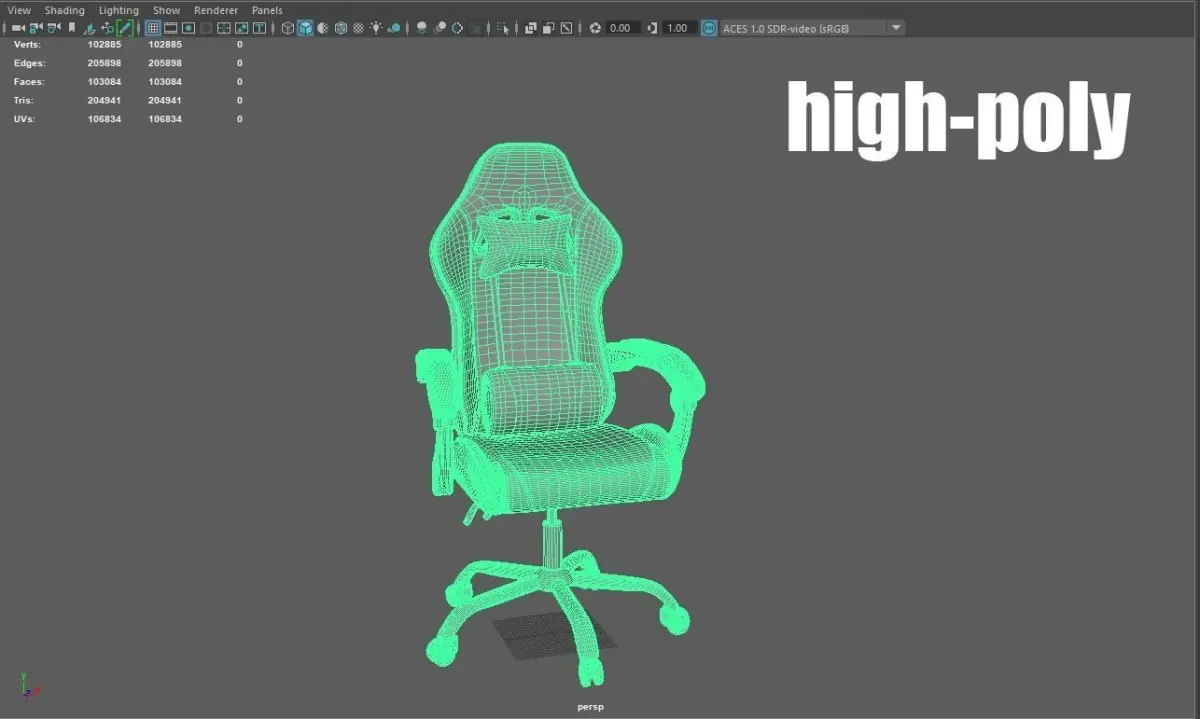Click the Tris: label in the poly count HUD
The width and height of the screenshot is (1200, 719).
point(25,100)
